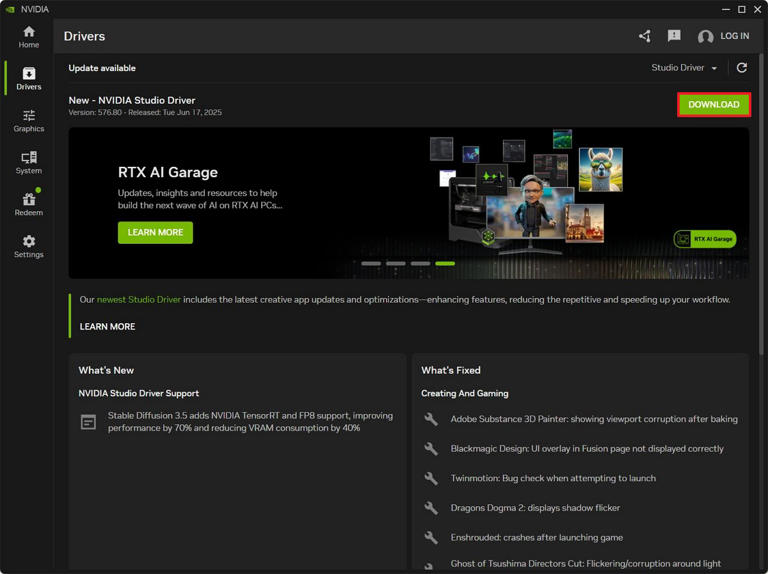The image size is (768, 574).
Task: Select the third banner carousel indicator
Action: 420,263
